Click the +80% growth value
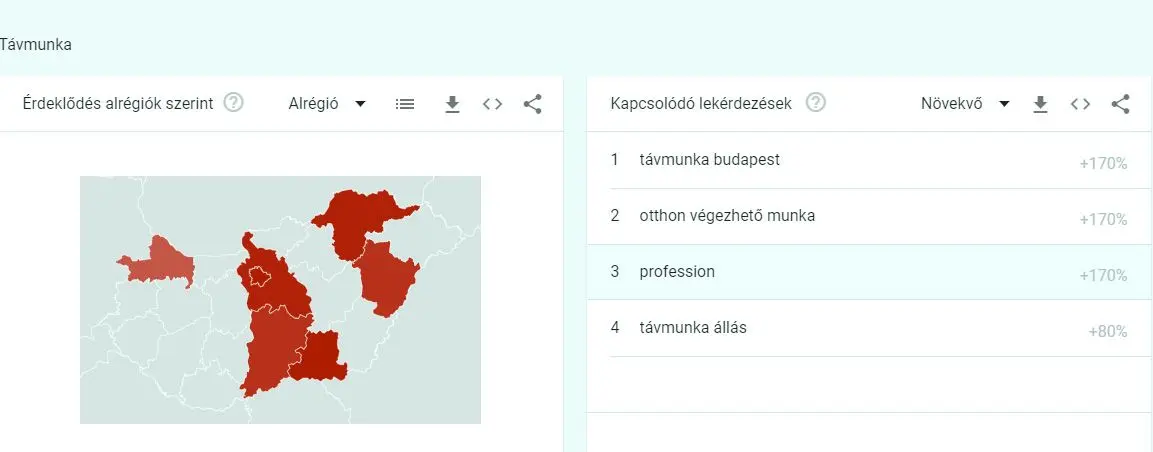This screenshot has height=452, width=1153. tap(1107, 331)
